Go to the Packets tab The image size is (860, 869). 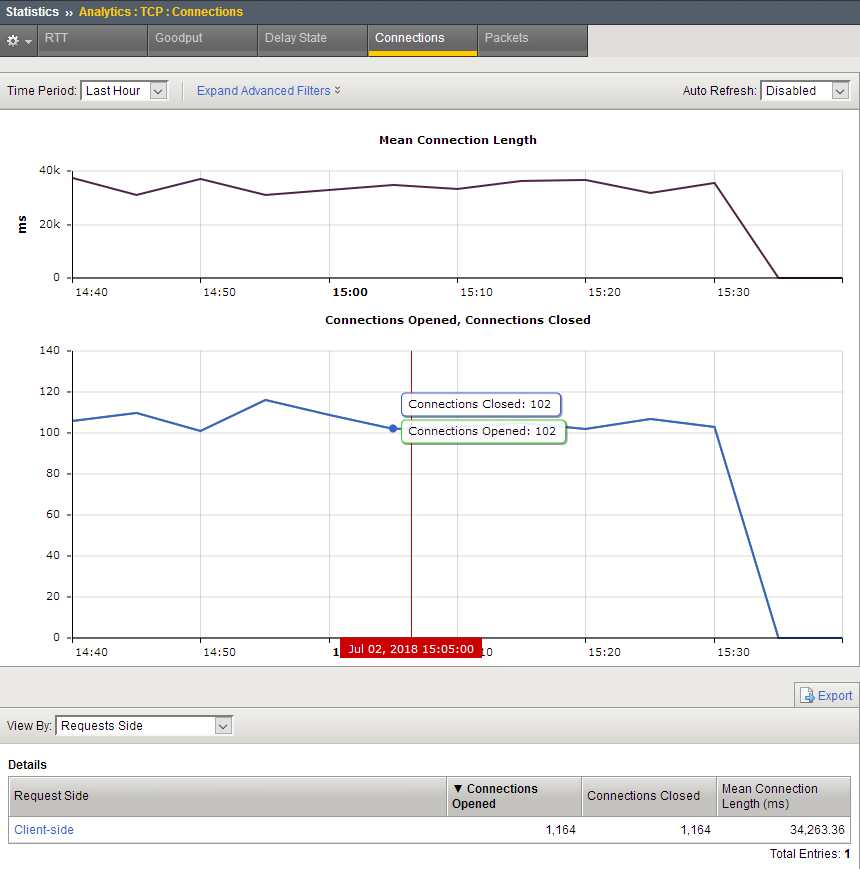pyautogui.click(x=506, y=38)
